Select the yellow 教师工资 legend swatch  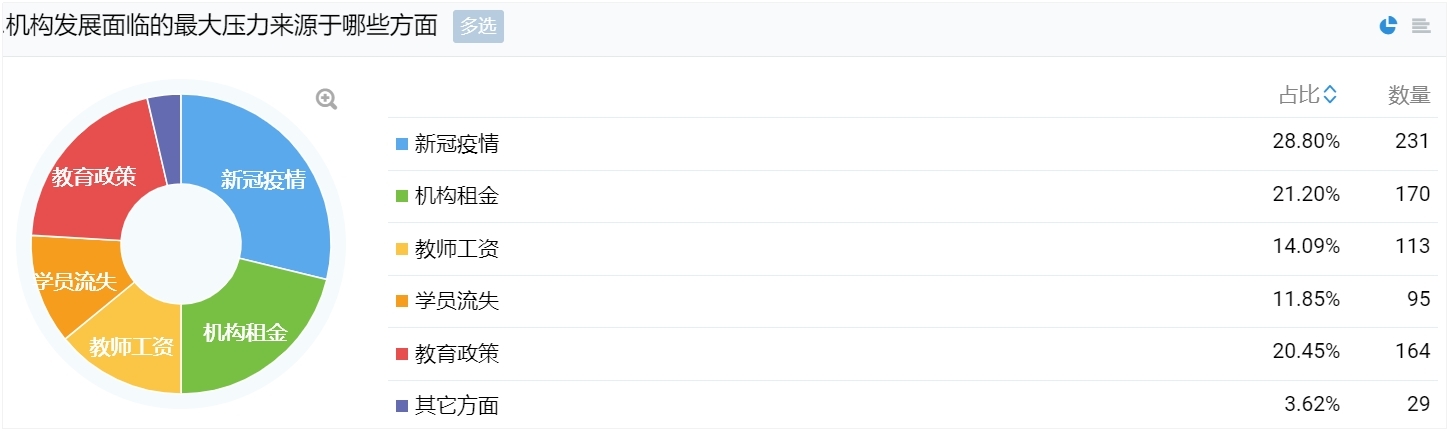pyautogui.click(x=402, y=249)
